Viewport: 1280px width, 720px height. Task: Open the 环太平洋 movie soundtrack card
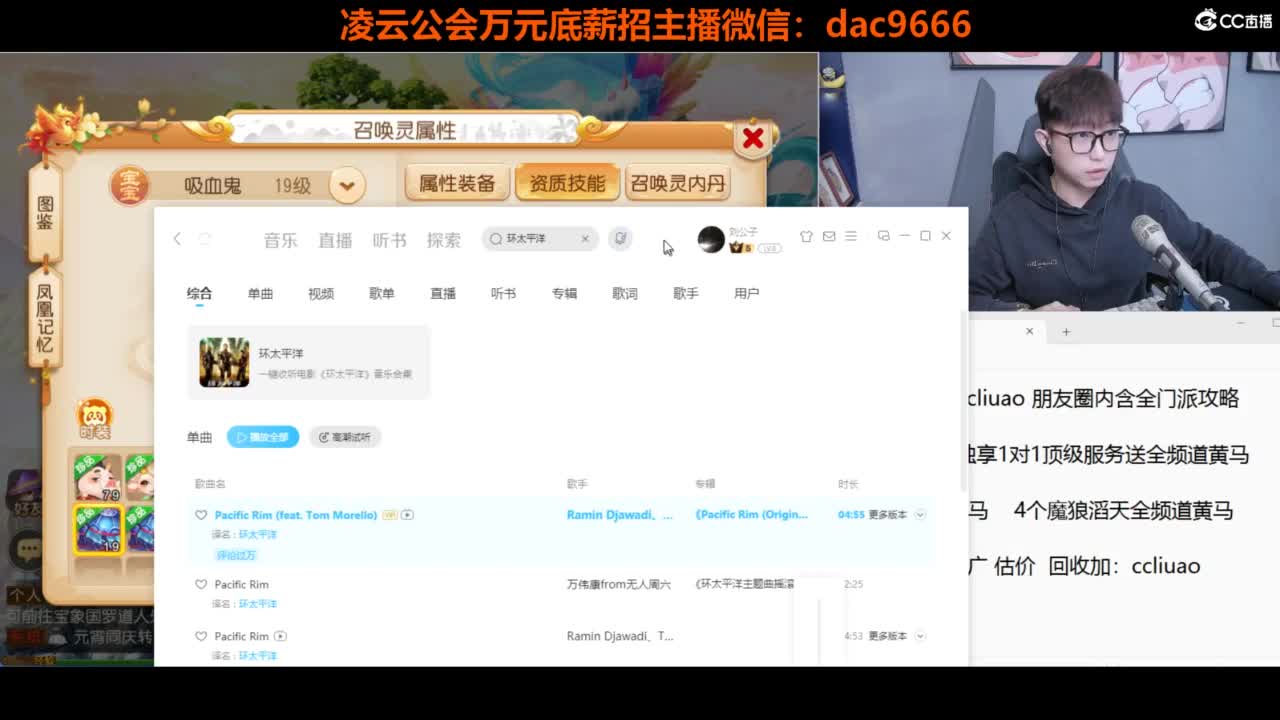(x=309, y=362)
